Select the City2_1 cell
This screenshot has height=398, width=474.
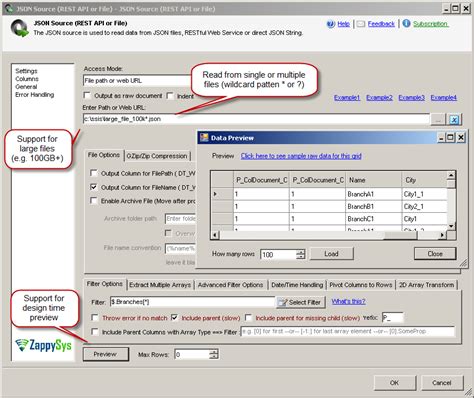coord(424,207)
